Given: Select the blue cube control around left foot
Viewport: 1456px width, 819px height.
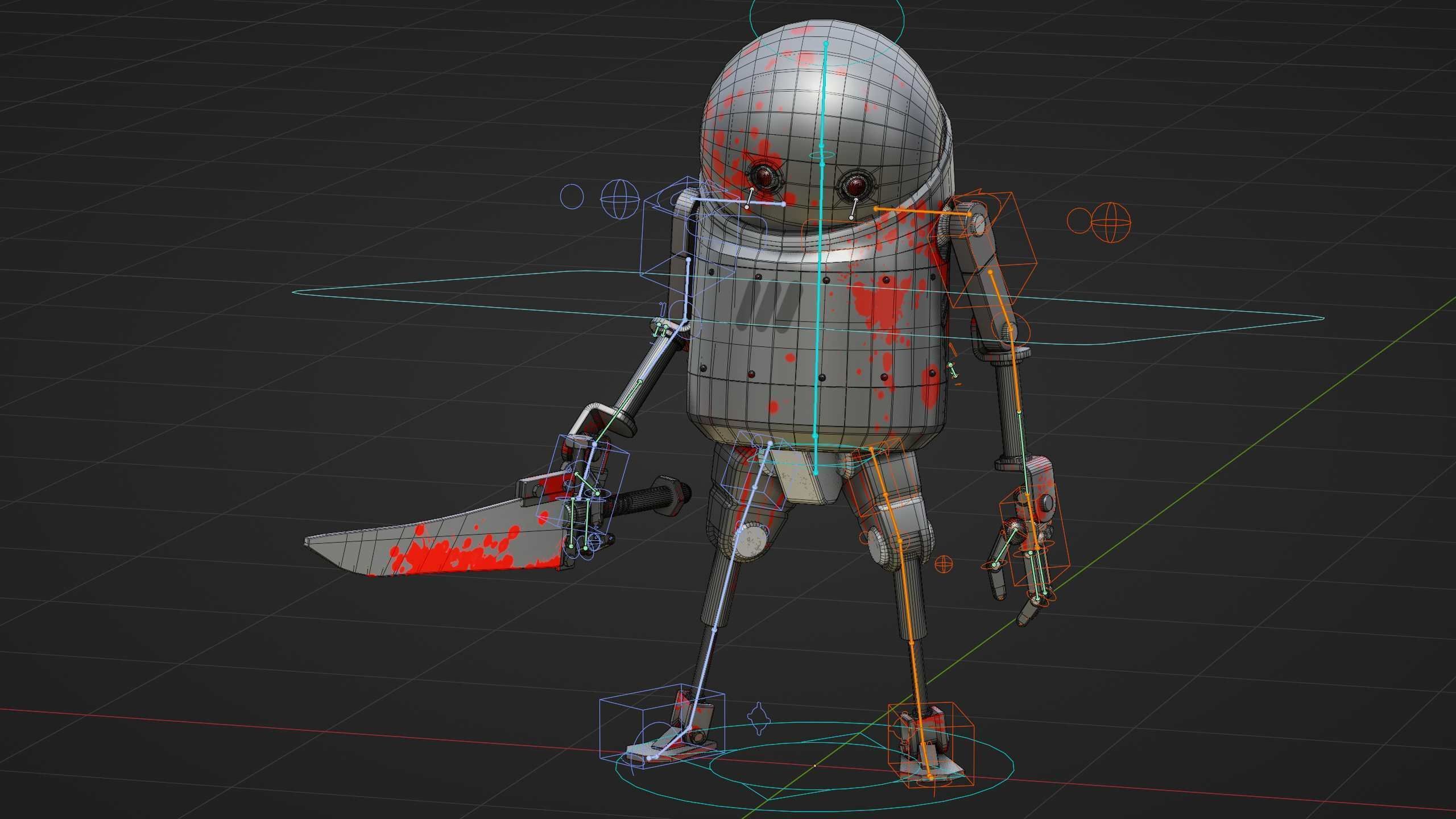Looking at the screenshot, I should pyautogui.click(x=663, y=726).
